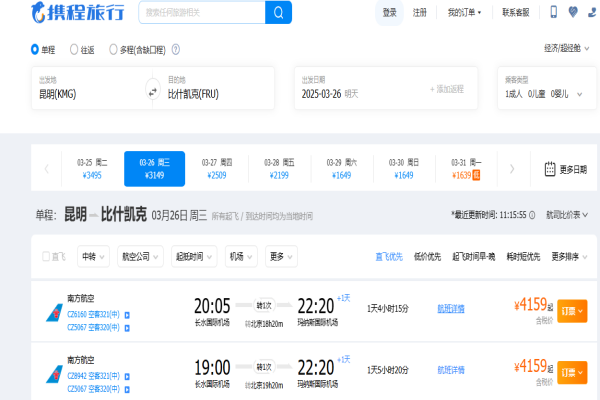
Task: Click the airline tail logo of 20:05 flight
Action: pos(54,313)
